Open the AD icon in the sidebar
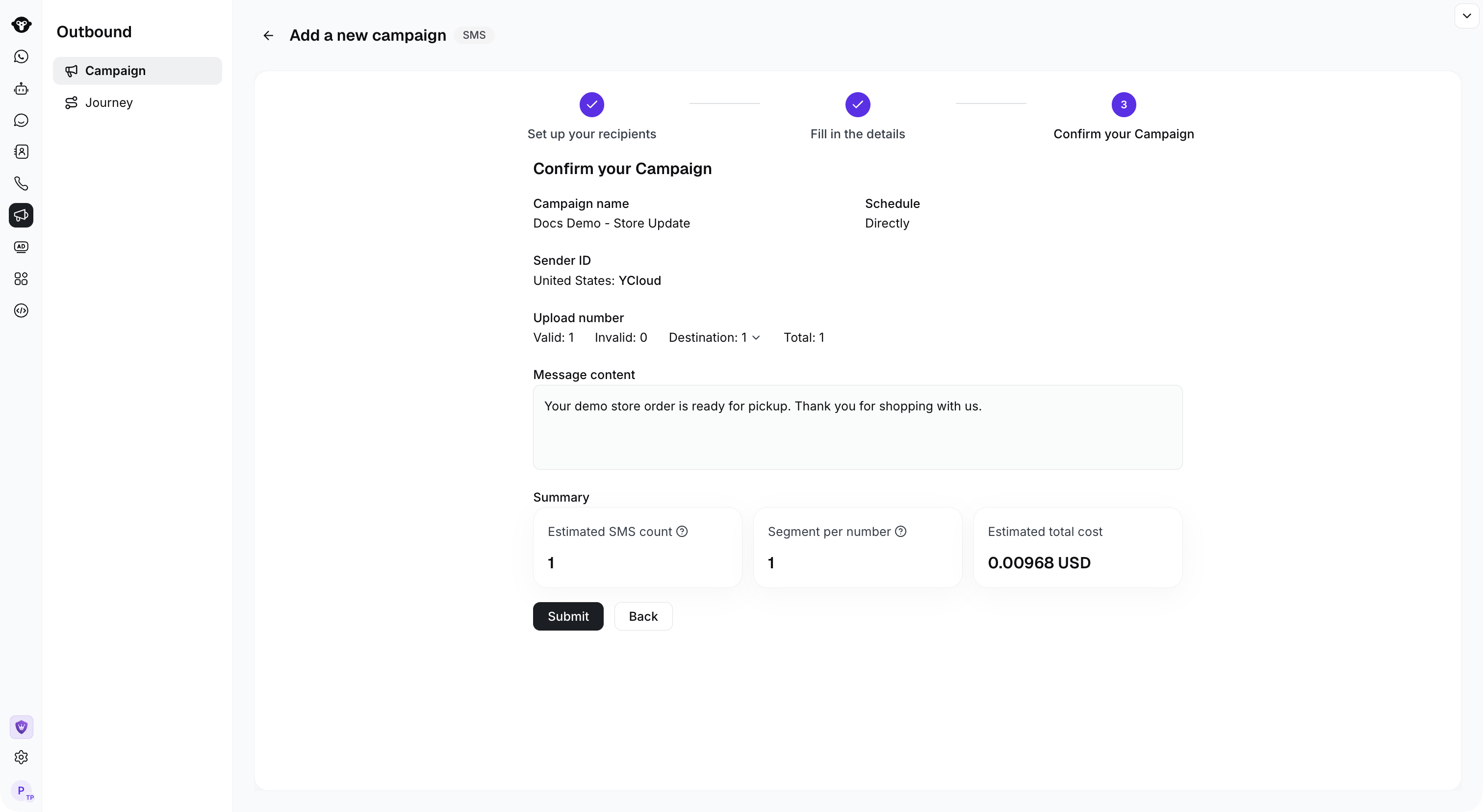The height and width of the screenshot is (812, 1483). coord(21,247)
